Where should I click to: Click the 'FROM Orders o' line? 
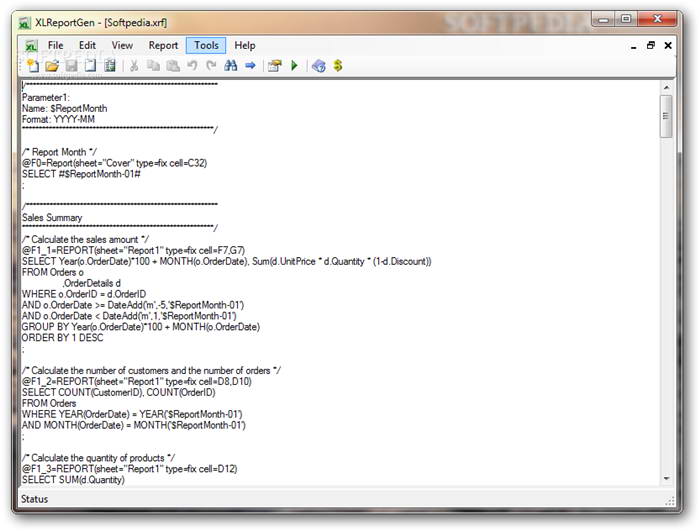[x=52, y=272]
